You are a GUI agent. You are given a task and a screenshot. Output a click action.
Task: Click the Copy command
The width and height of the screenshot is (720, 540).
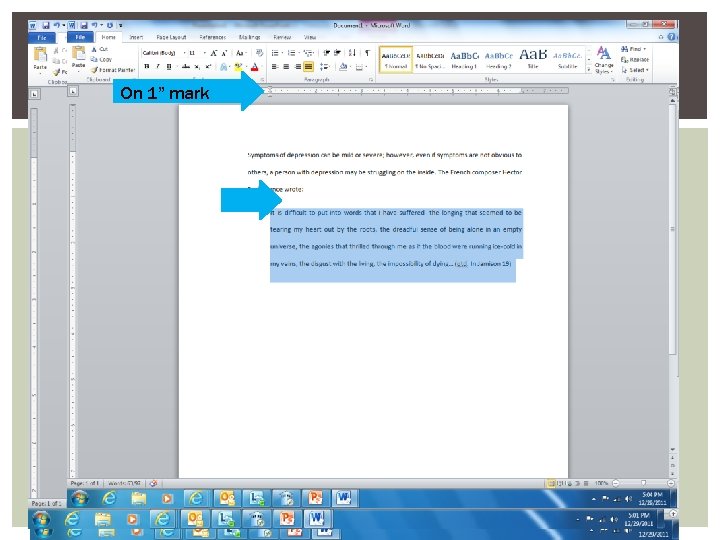pos(101,59)
